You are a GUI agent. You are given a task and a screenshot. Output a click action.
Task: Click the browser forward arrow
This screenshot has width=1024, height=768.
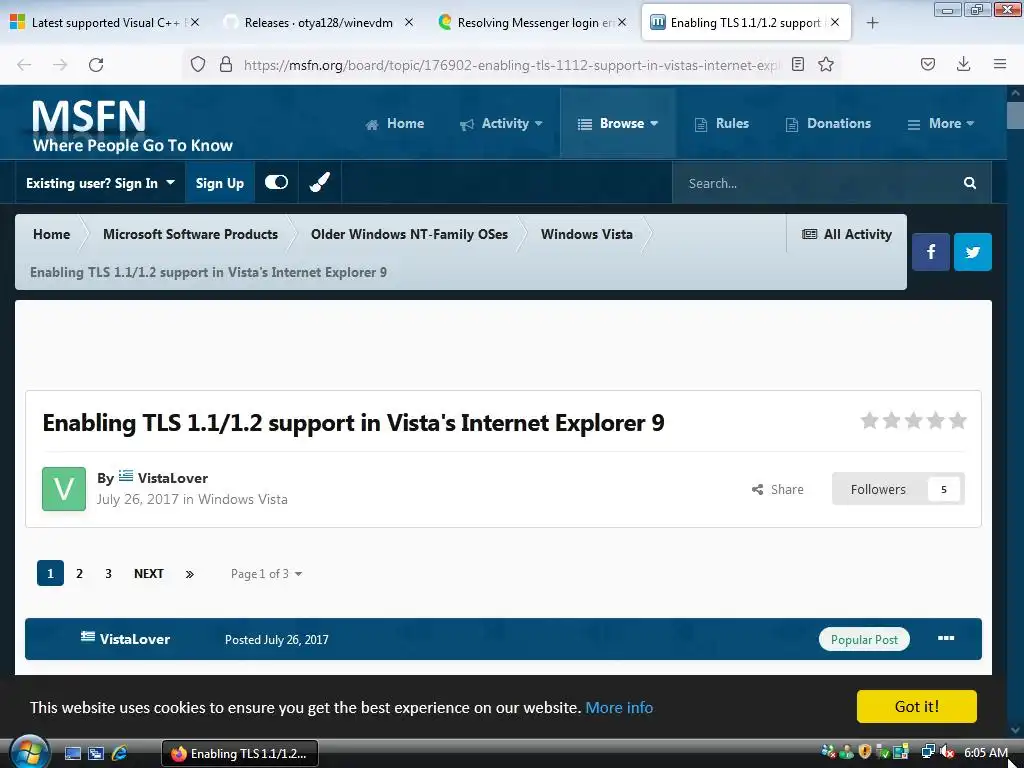pos(60,65)
